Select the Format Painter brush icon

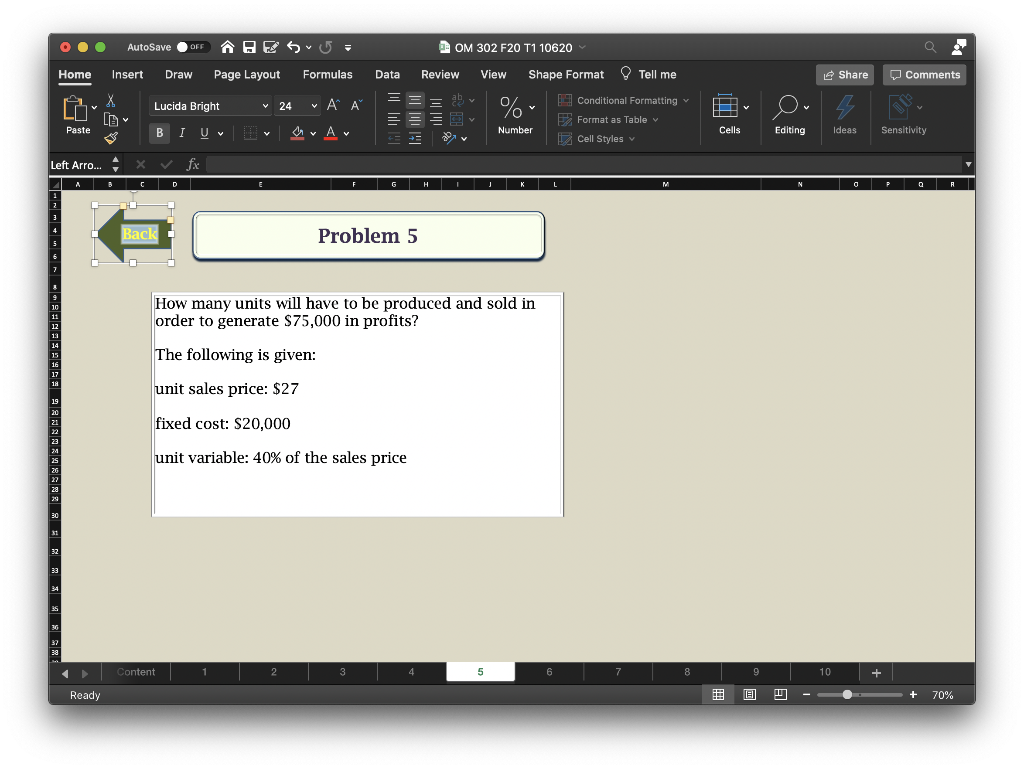tap(110, 138)
